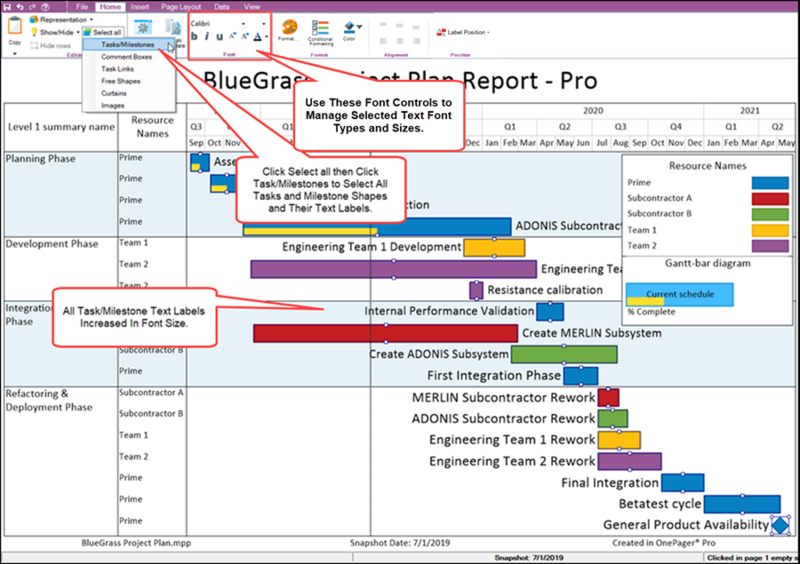Viewport: 800px width, 564px height.
Task: Click the 'Snapshot Date: 7/1/2019' footer text
Action: click(x=400, y=543)
